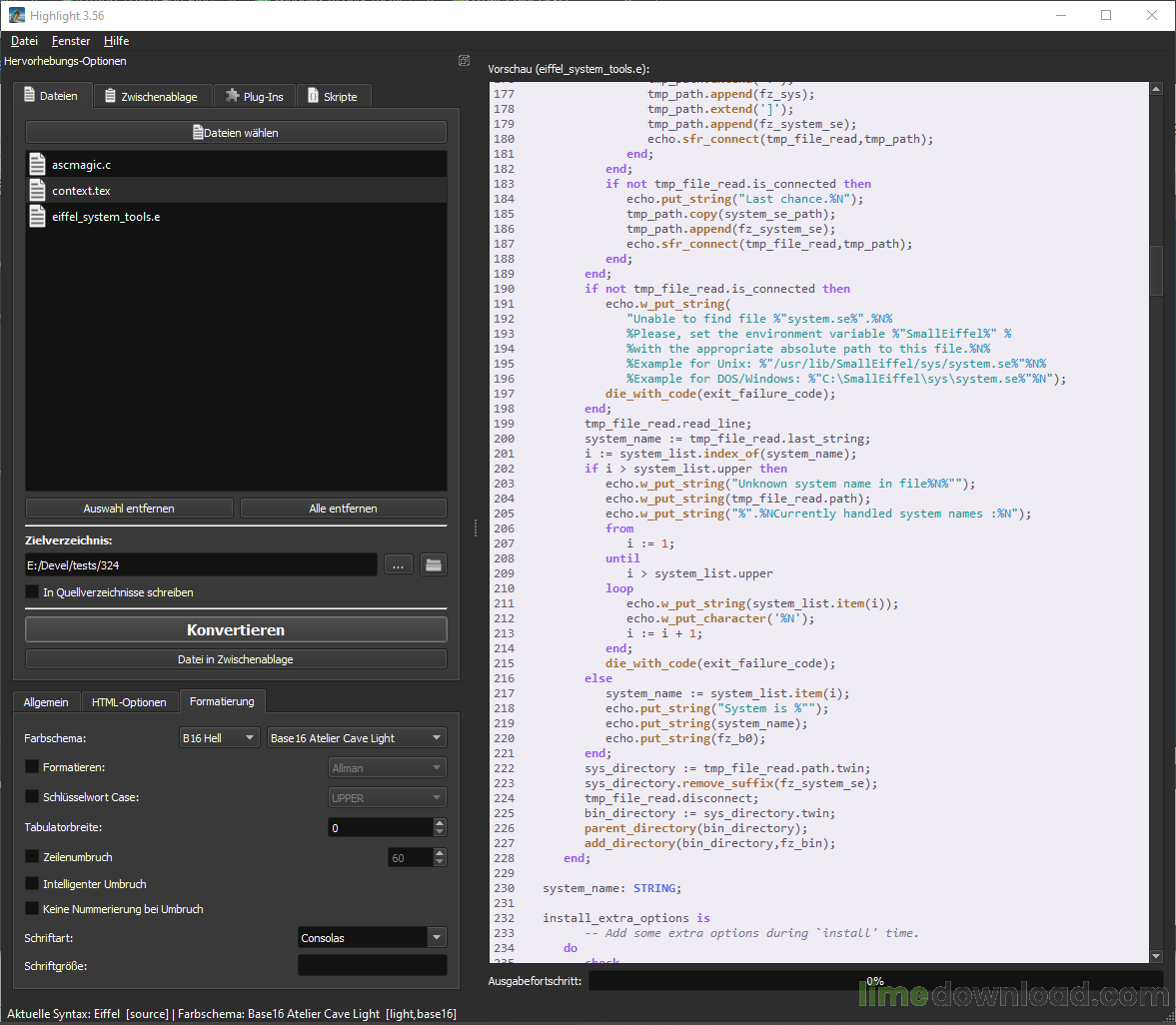The width and height of the screenshot is (1176, 1025).
Task: Select the eiffel_system_tools.e file icon
Action: click(x=38, y=217)
